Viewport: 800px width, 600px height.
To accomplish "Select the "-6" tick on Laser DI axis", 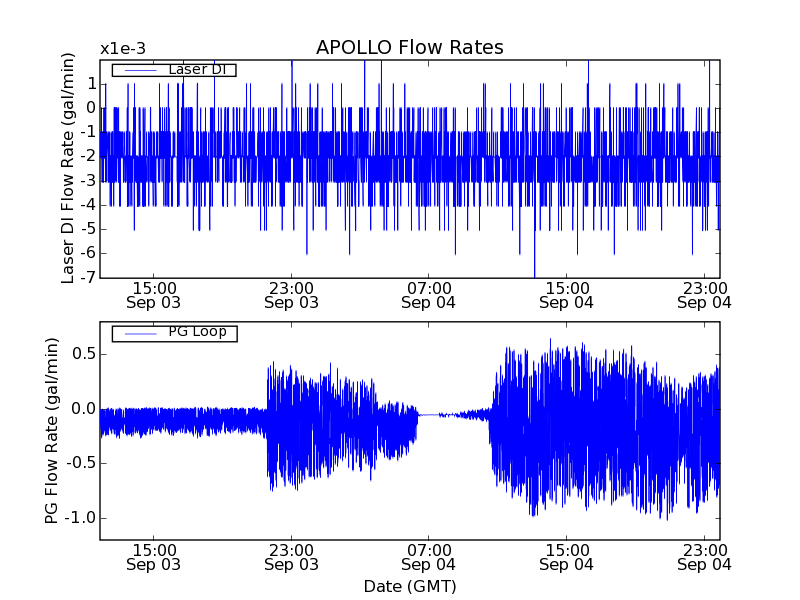I will tap(88, 253).
